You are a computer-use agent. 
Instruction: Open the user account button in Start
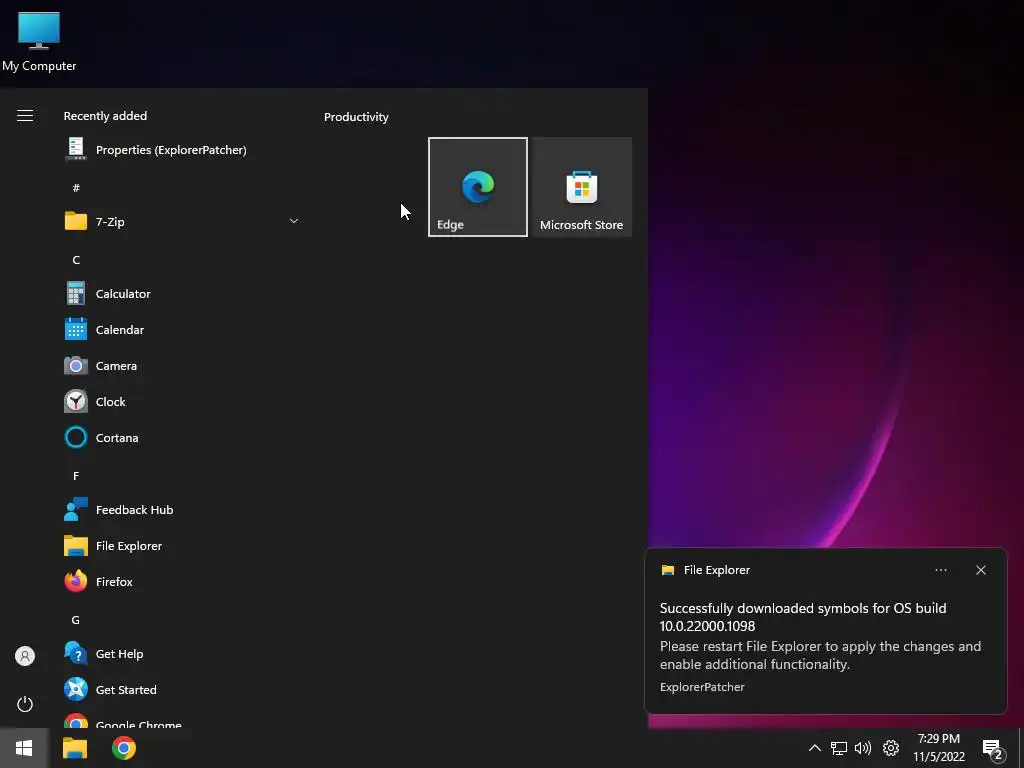pos(25,656)
